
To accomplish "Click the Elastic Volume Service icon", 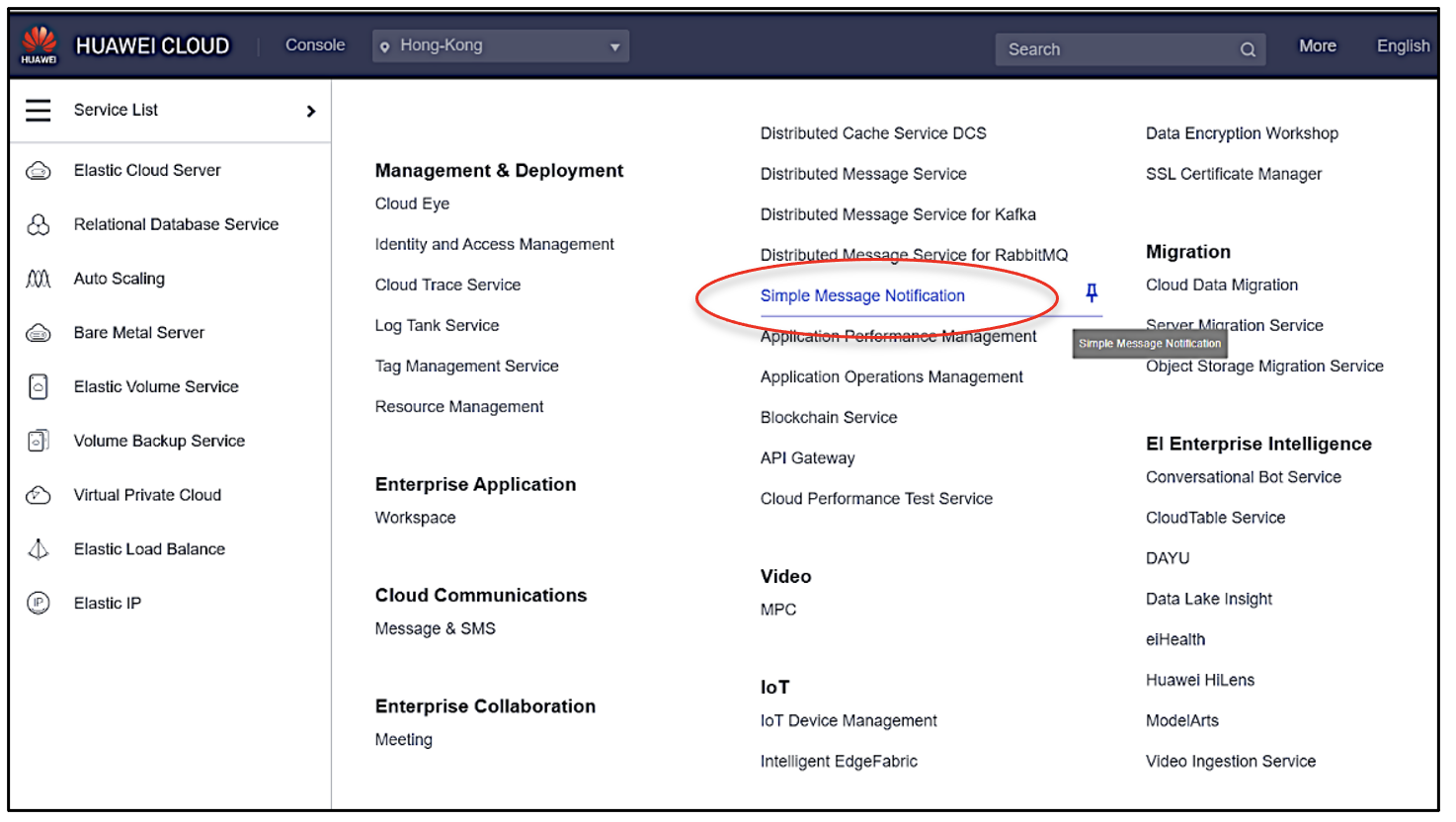I will [x=38, y=386].
